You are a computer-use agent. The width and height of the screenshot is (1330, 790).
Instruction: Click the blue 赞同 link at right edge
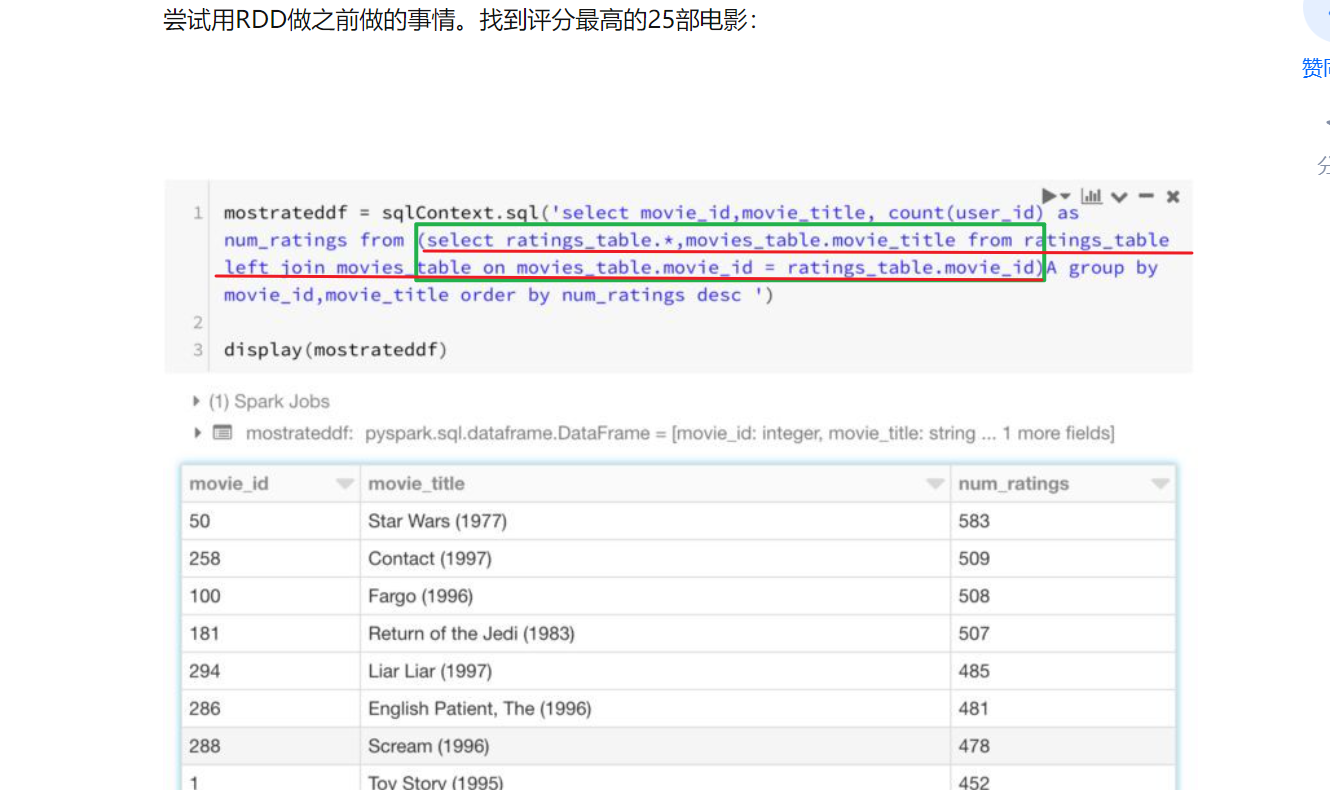pos(1315,68)
